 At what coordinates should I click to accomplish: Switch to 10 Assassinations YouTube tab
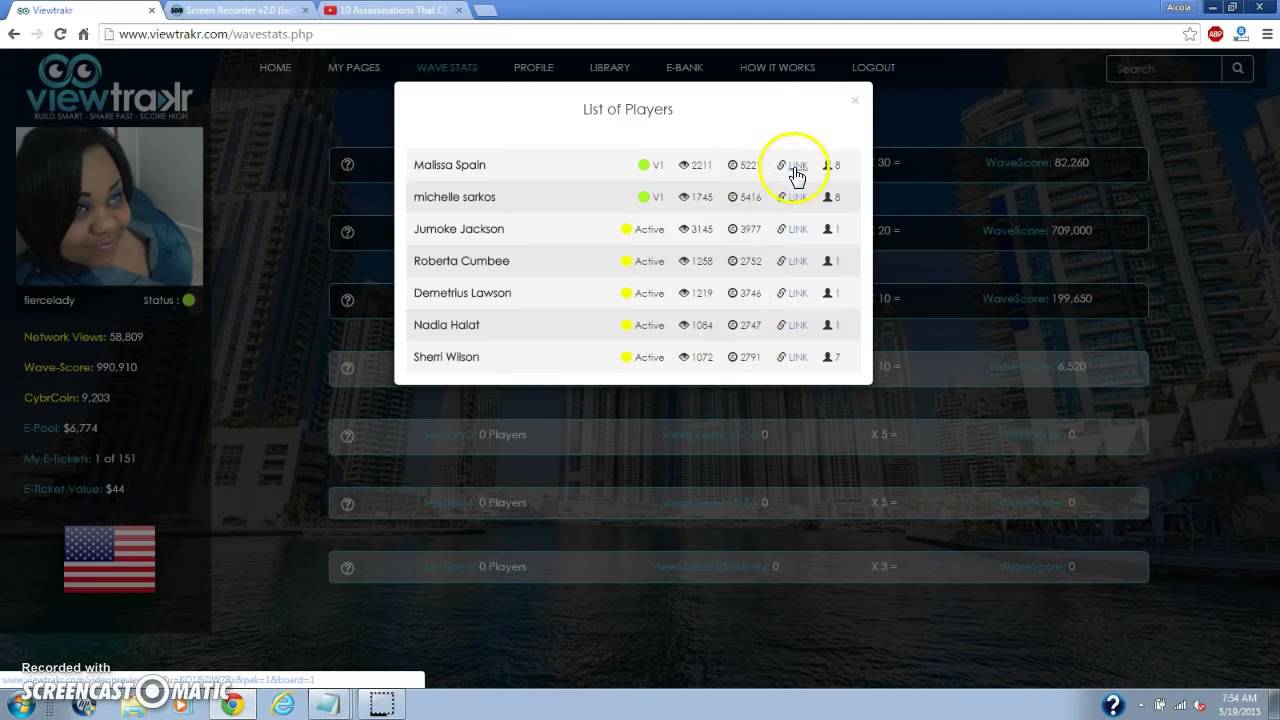tap(393, 10)
